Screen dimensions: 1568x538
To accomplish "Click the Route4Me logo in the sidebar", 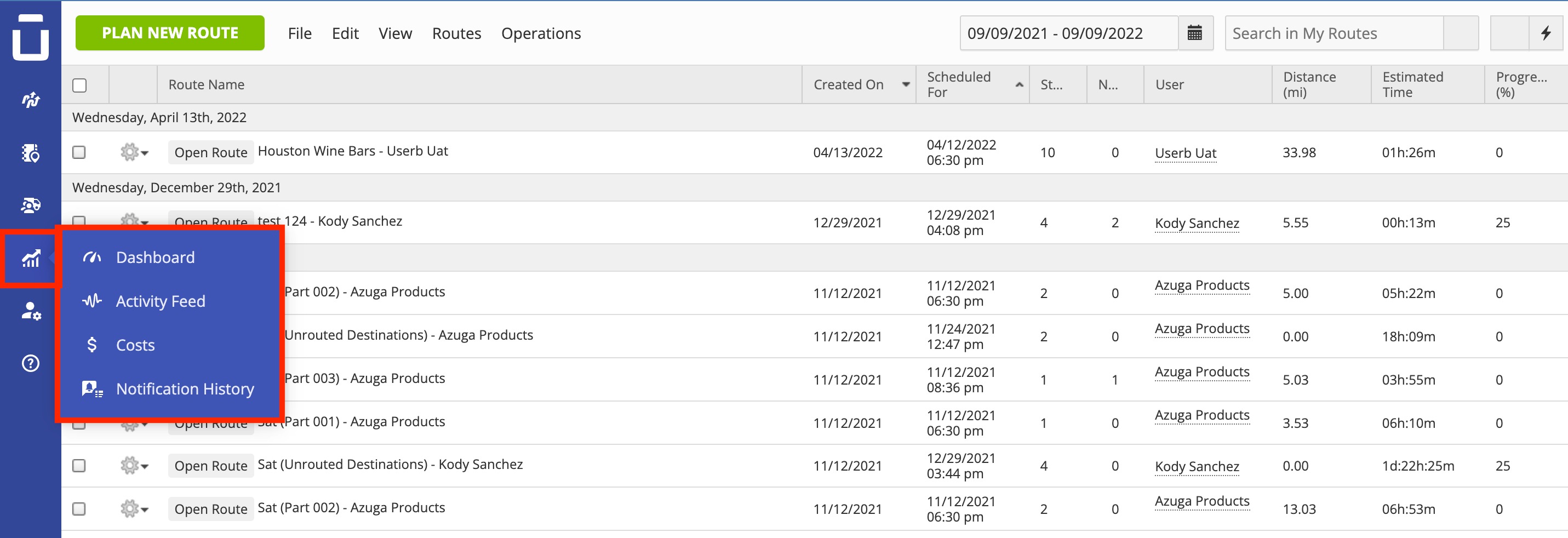I will tap(31, 37).
